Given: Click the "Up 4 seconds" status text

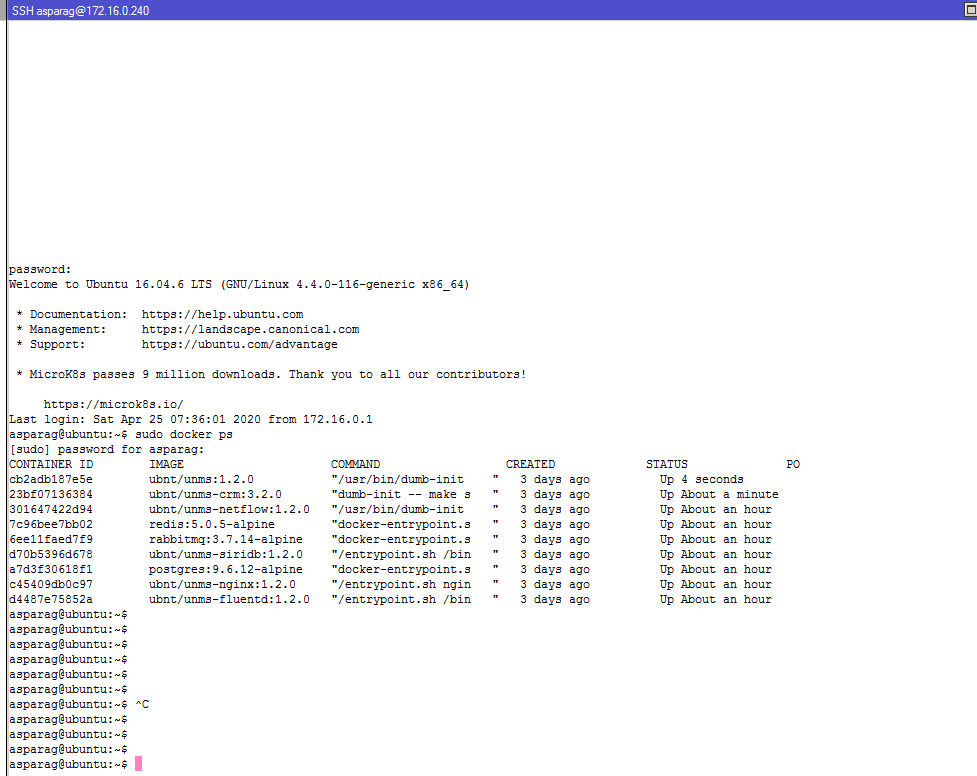Looking at the screenshot, I should coord(701,479).
